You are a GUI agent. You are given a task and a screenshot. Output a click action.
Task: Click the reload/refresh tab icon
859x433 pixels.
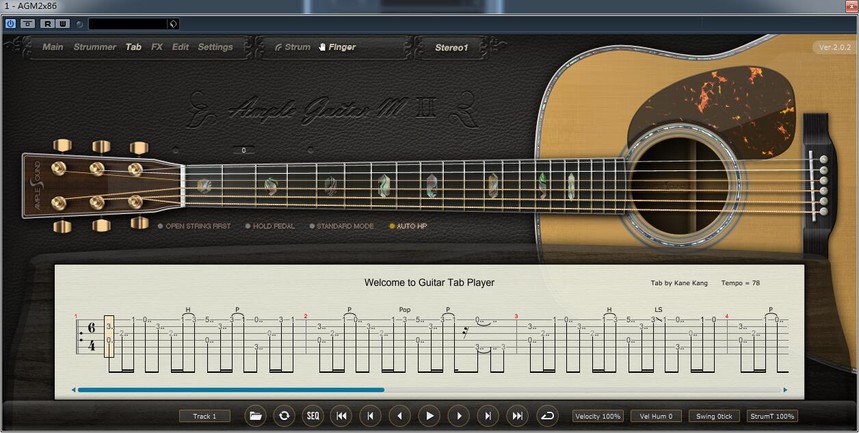(x=284, y=416)
